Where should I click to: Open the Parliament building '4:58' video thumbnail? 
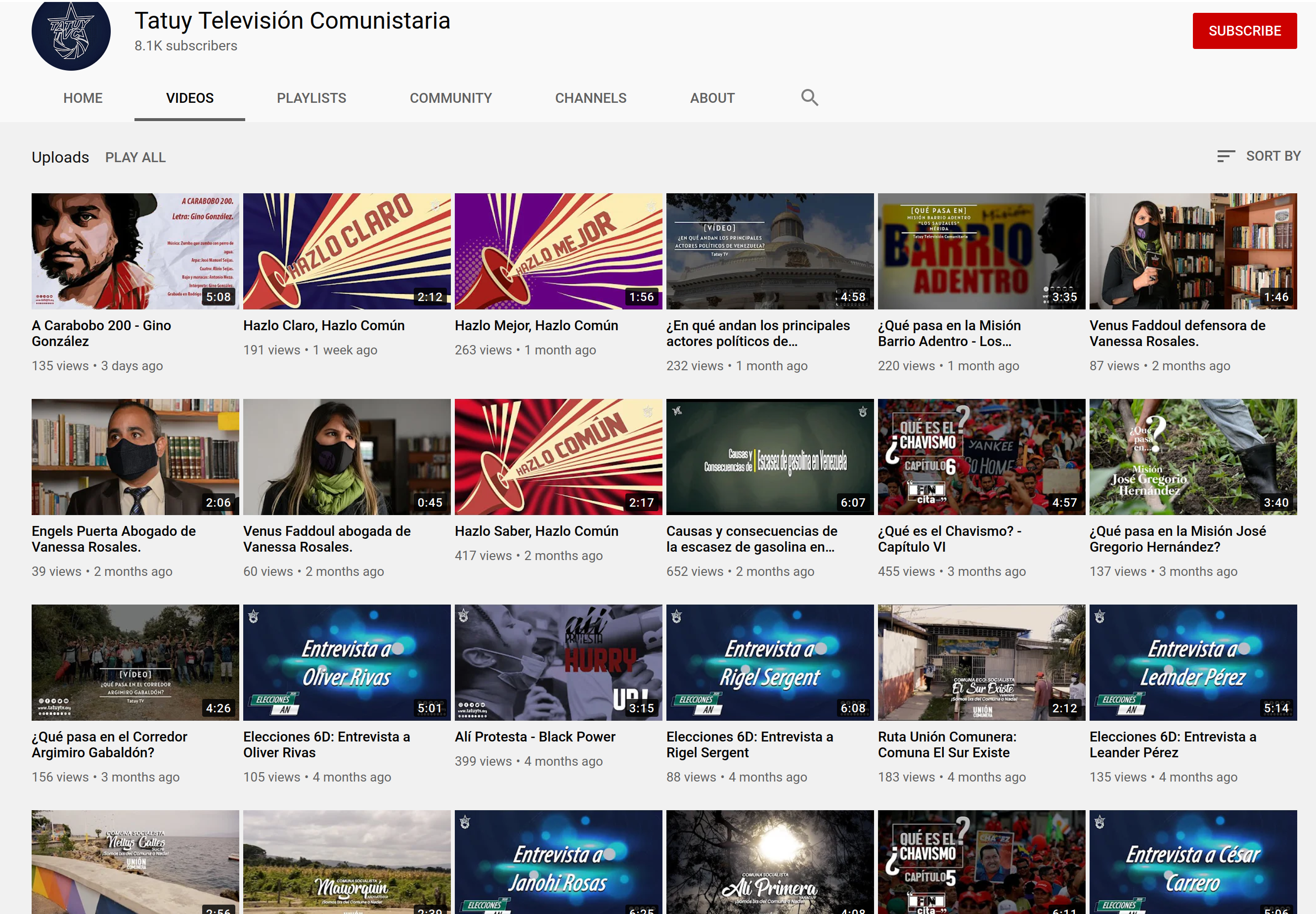point(770,252)
